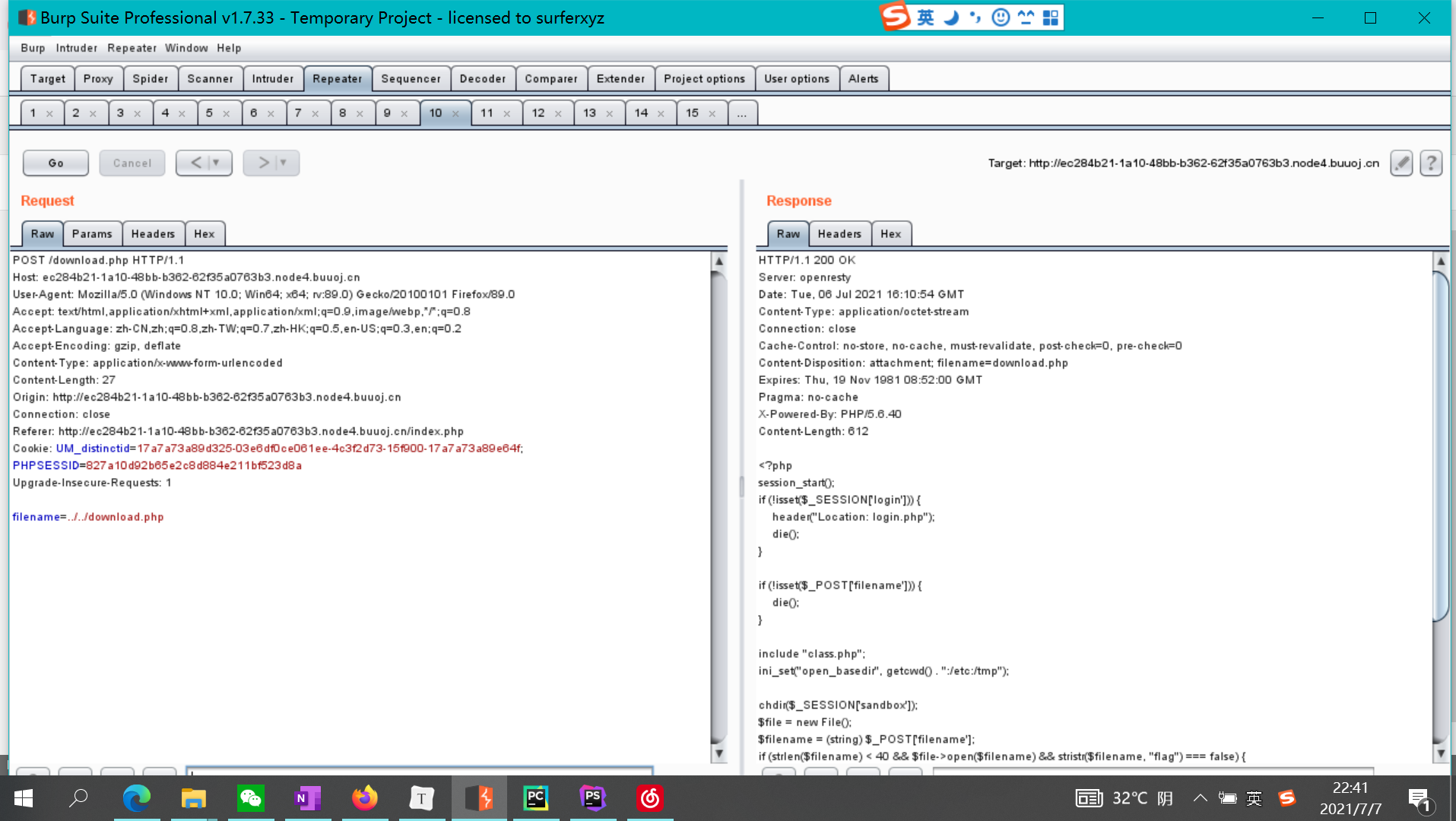Open Windows Start menu
This screenshot has width=1456, height=821.
coord(24,798)
